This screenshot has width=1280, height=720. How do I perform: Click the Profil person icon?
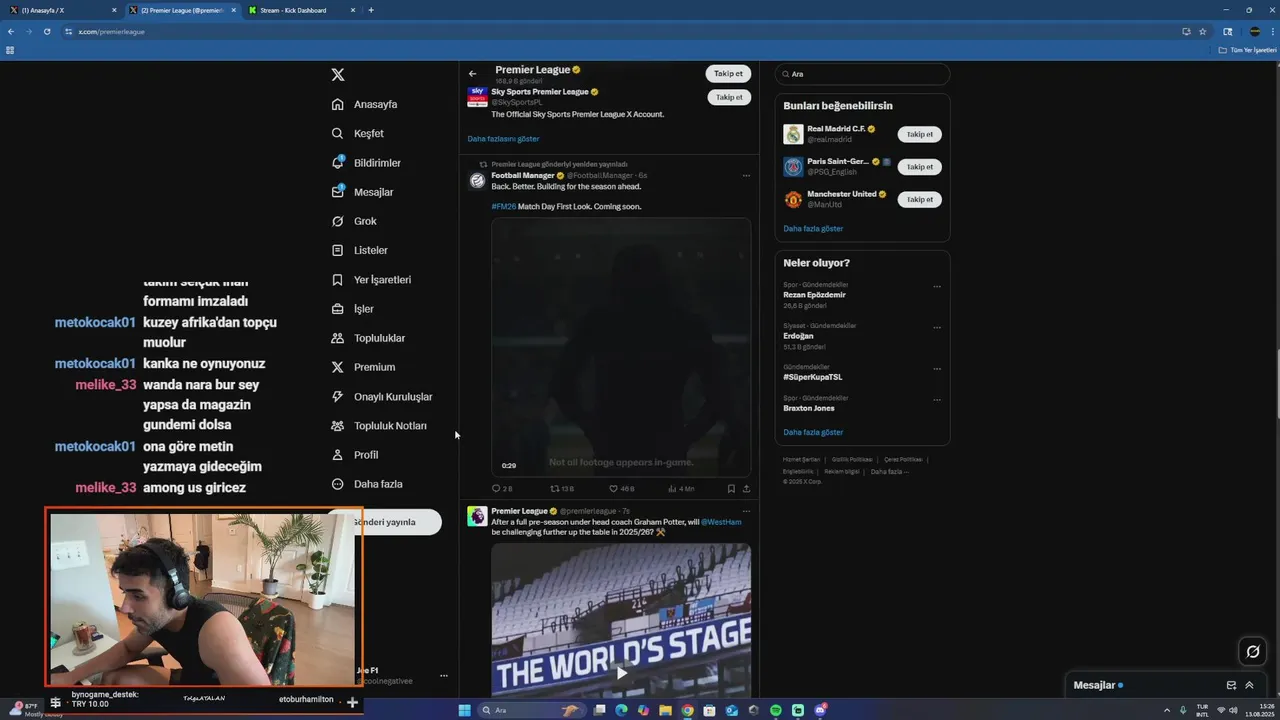tap(337, 455)
